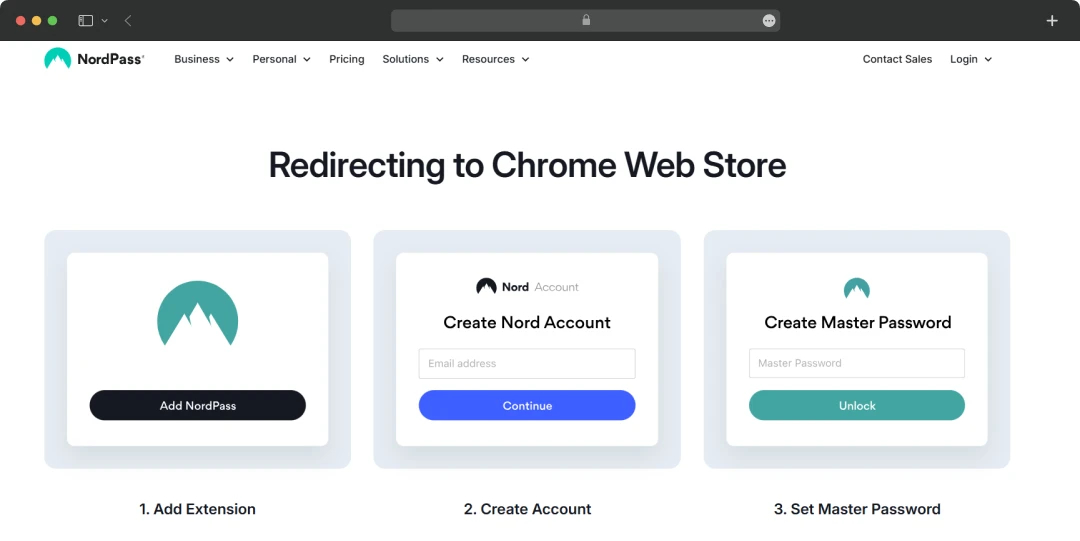Minimize the window with the yellow button
Image resolution: width=1080 pixels, height=541 pixels.
point(37,21)
